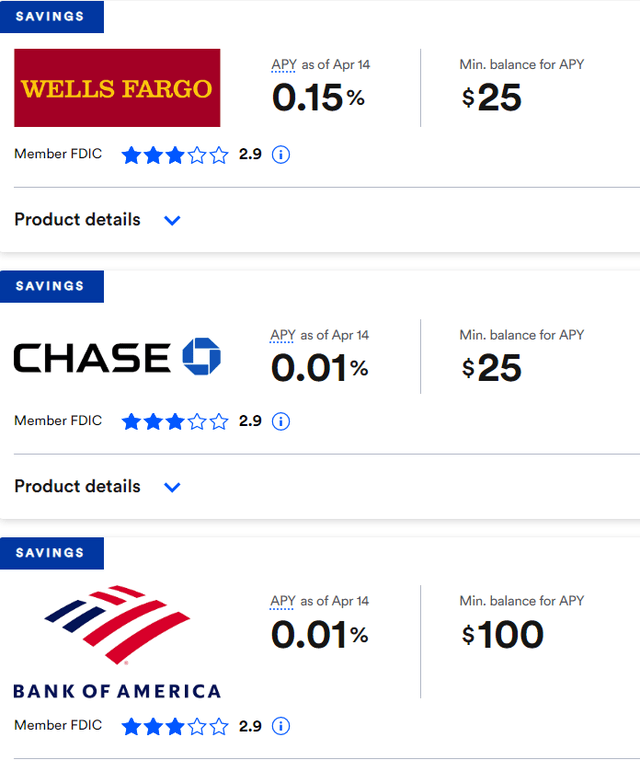Click the Bank of America rating info icon

tap(281, 726)
